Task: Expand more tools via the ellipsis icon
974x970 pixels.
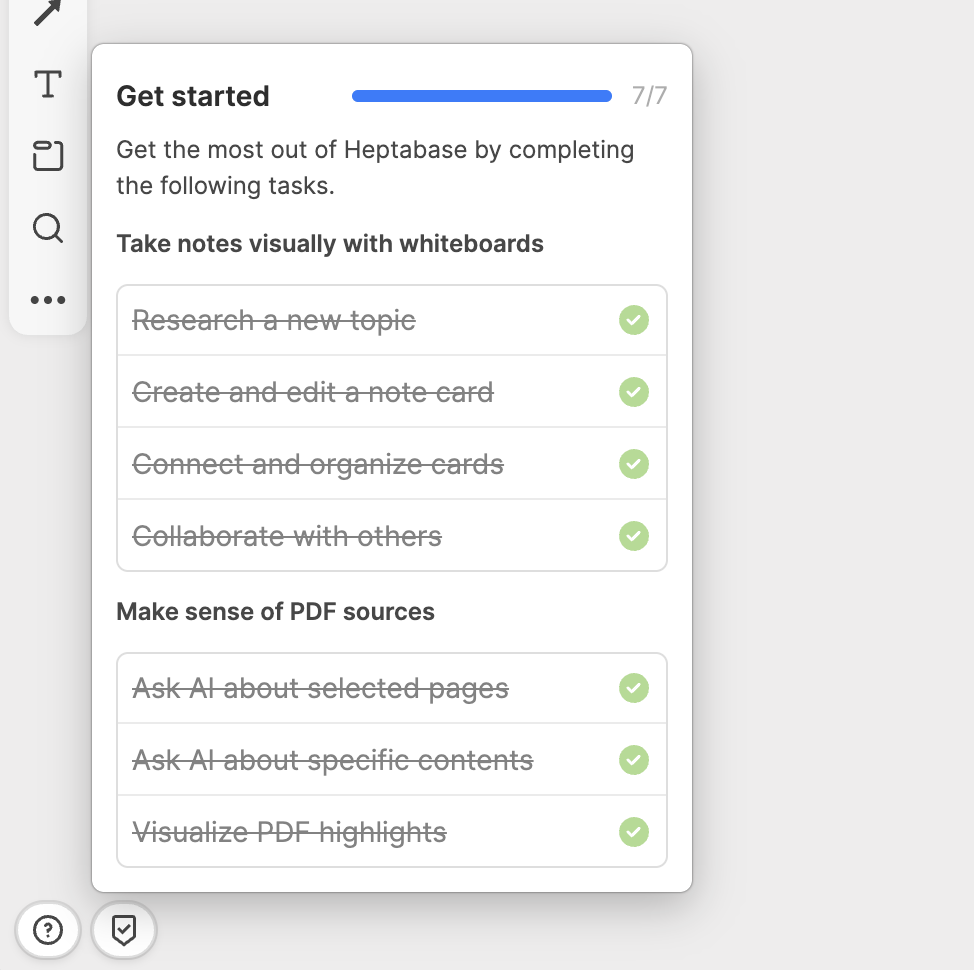Action: [x=47, y=300]
